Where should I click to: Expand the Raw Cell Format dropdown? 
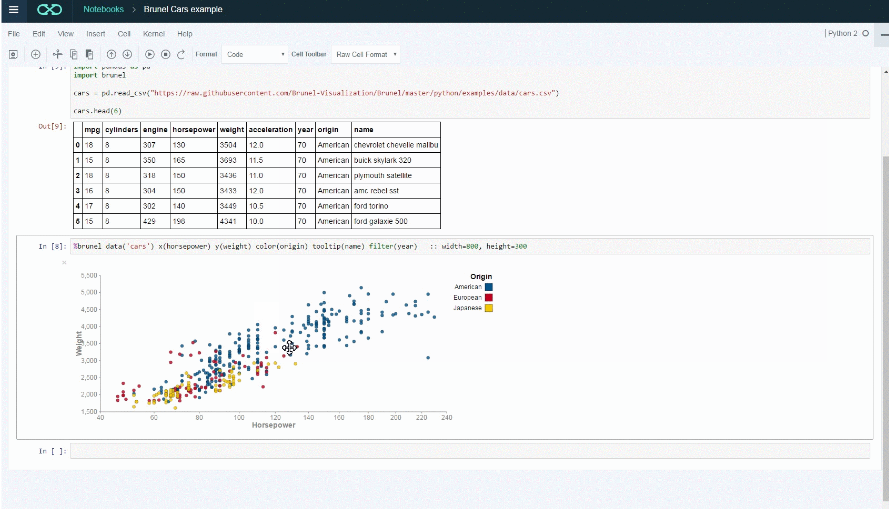(x=366, y=54)
